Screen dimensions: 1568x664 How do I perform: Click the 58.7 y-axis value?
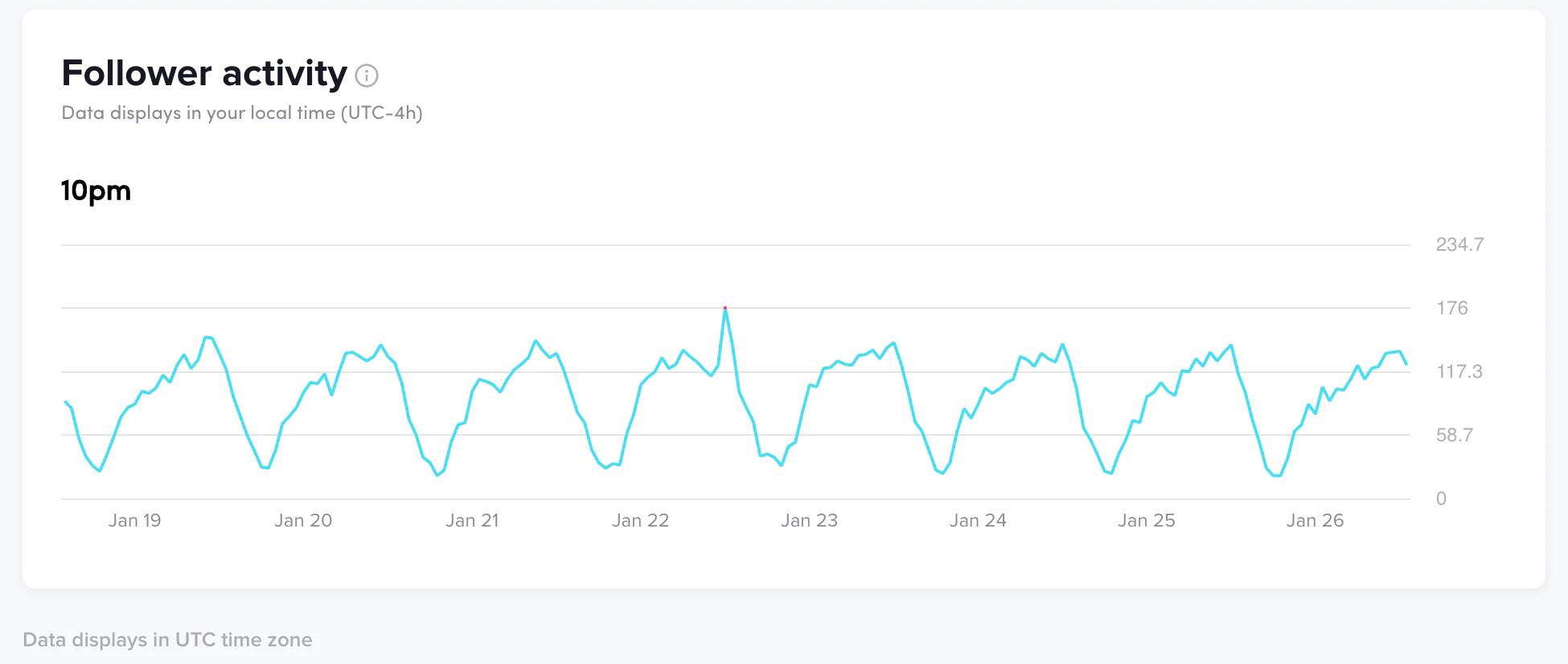point(1455,435)
